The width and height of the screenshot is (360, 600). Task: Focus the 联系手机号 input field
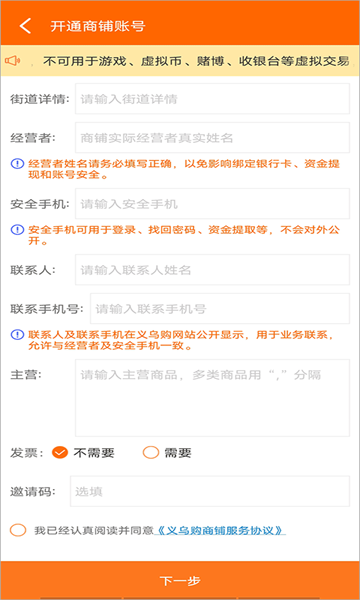tap(220, 309)
